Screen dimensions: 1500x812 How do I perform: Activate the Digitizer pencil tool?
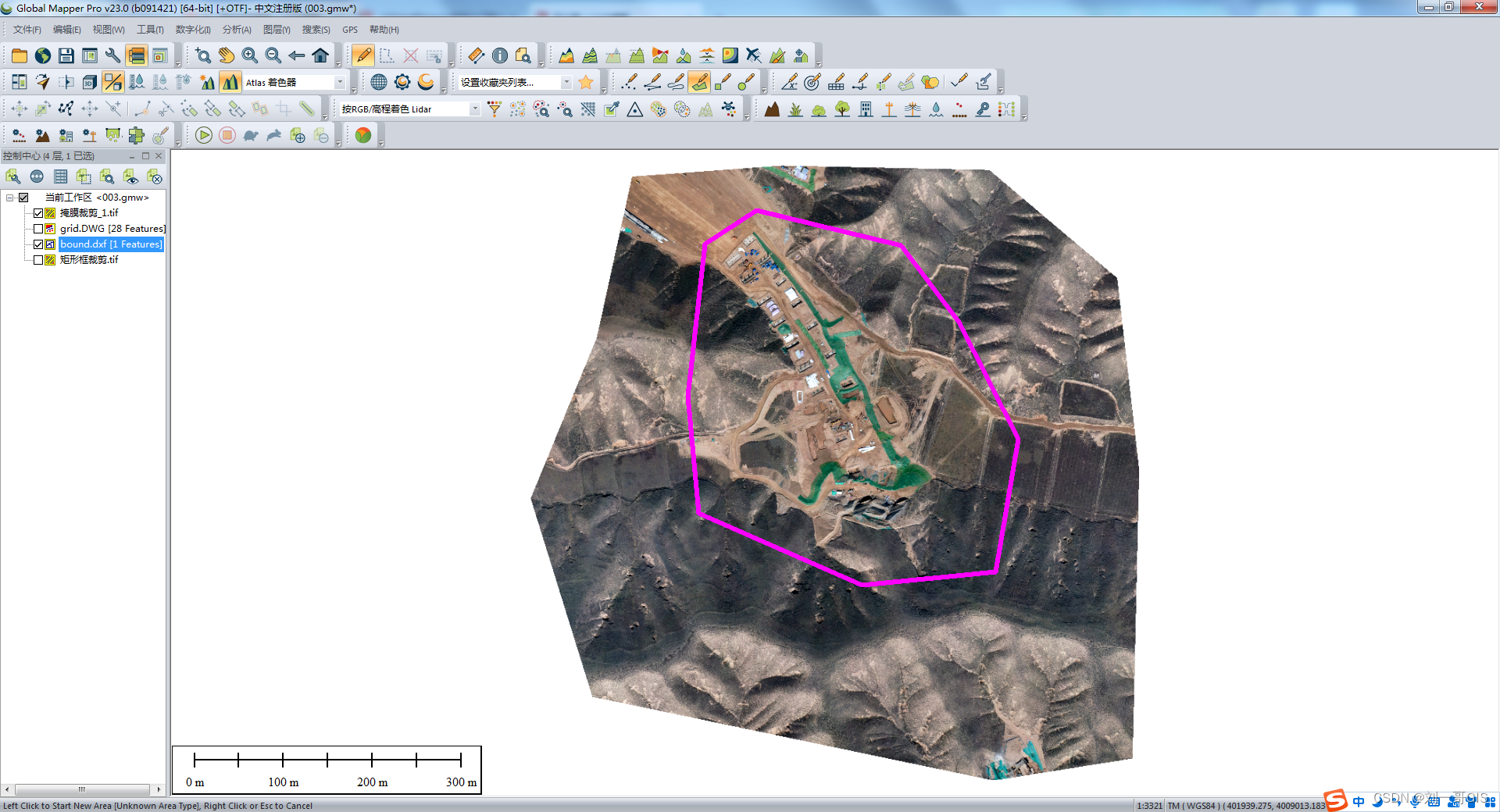pyautogui.click(x=363, y=55)
